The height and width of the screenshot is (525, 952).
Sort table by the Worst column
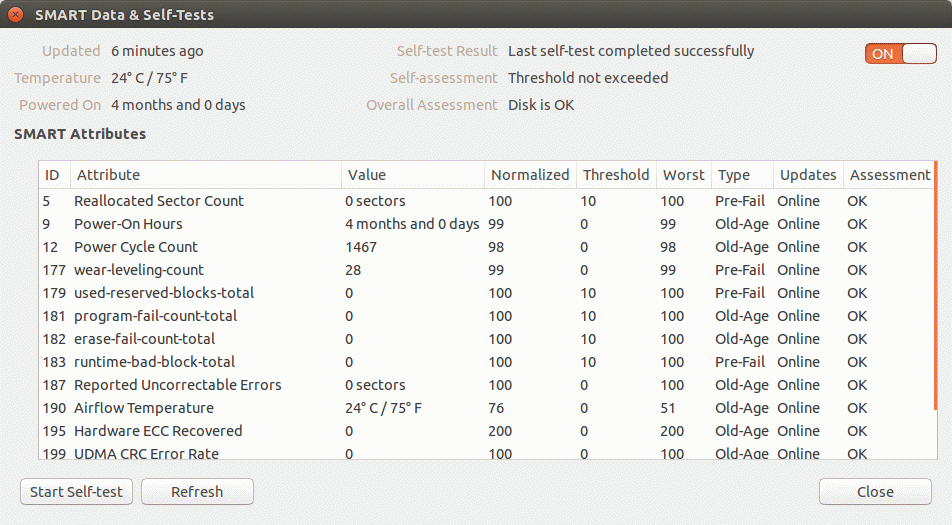pos(684,175)
